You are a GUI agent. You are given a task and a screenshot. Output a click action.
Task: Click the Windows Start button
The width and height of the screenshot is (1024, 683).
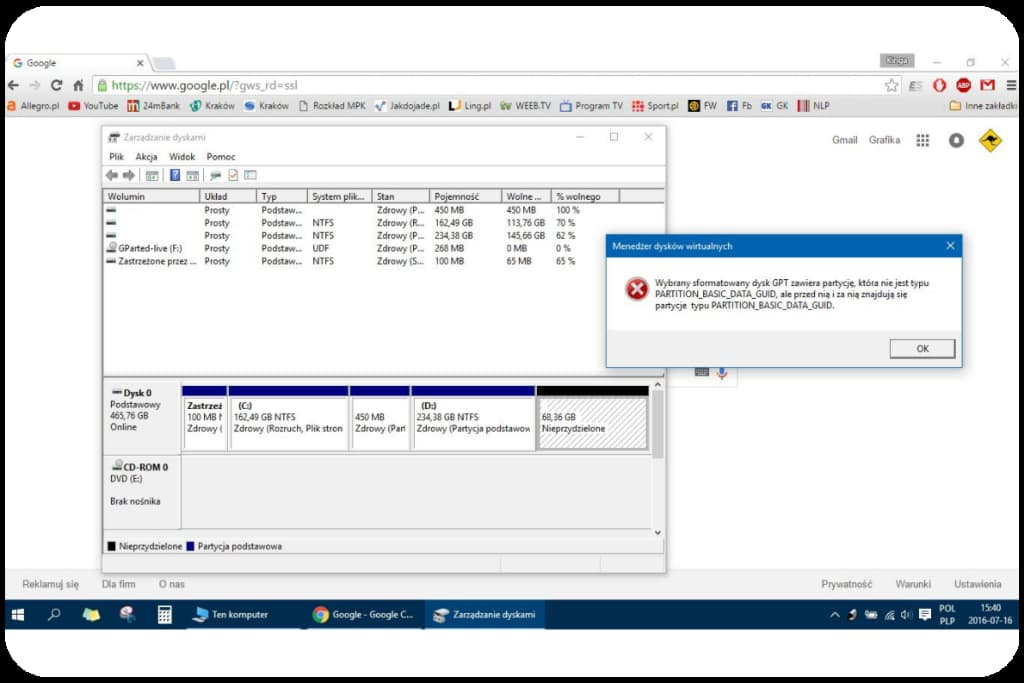click(18, 615)
